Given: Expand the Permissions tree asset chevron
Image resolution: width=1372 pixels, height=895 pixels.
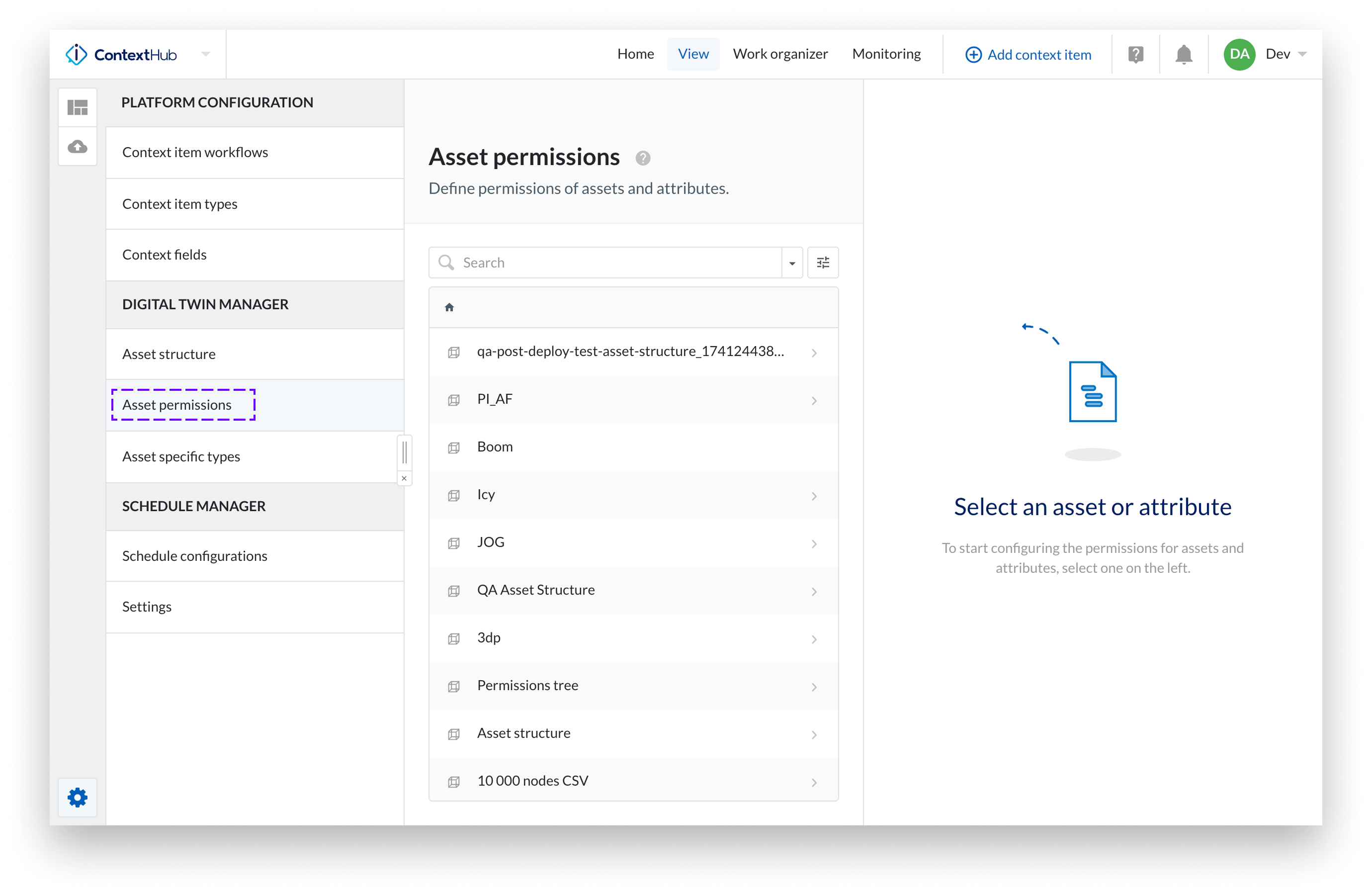Looking at the screenshot, I should 814,687.
